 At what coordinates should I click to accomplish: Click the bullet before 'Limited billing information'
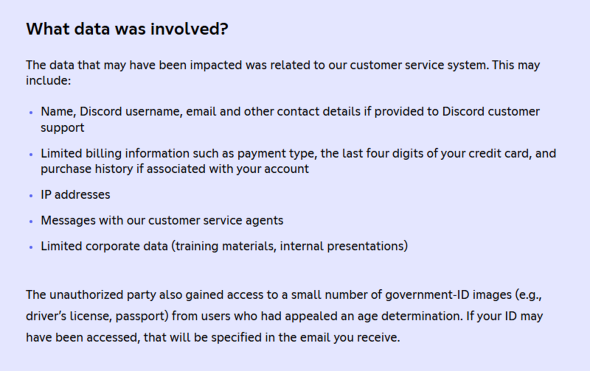coord(31,154)
